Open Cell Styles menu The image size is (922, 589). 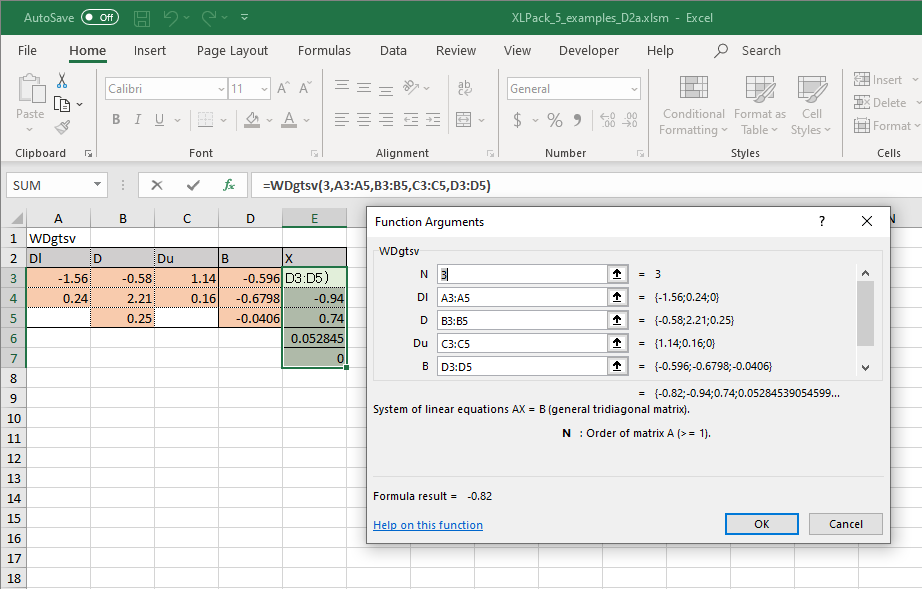[x=811, y=106]
